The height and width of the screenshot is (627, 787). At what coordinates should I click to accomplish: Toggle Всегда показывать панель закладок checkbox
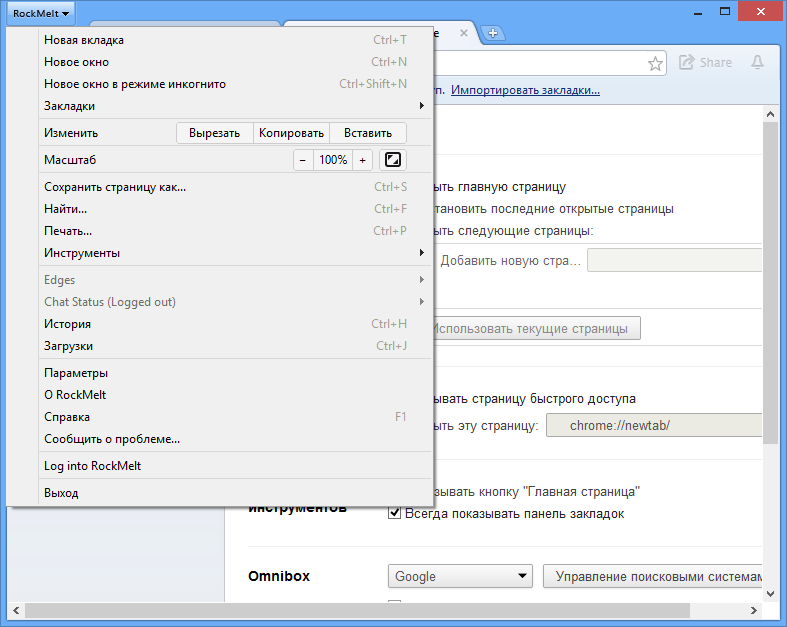click(x=395, y=514)
